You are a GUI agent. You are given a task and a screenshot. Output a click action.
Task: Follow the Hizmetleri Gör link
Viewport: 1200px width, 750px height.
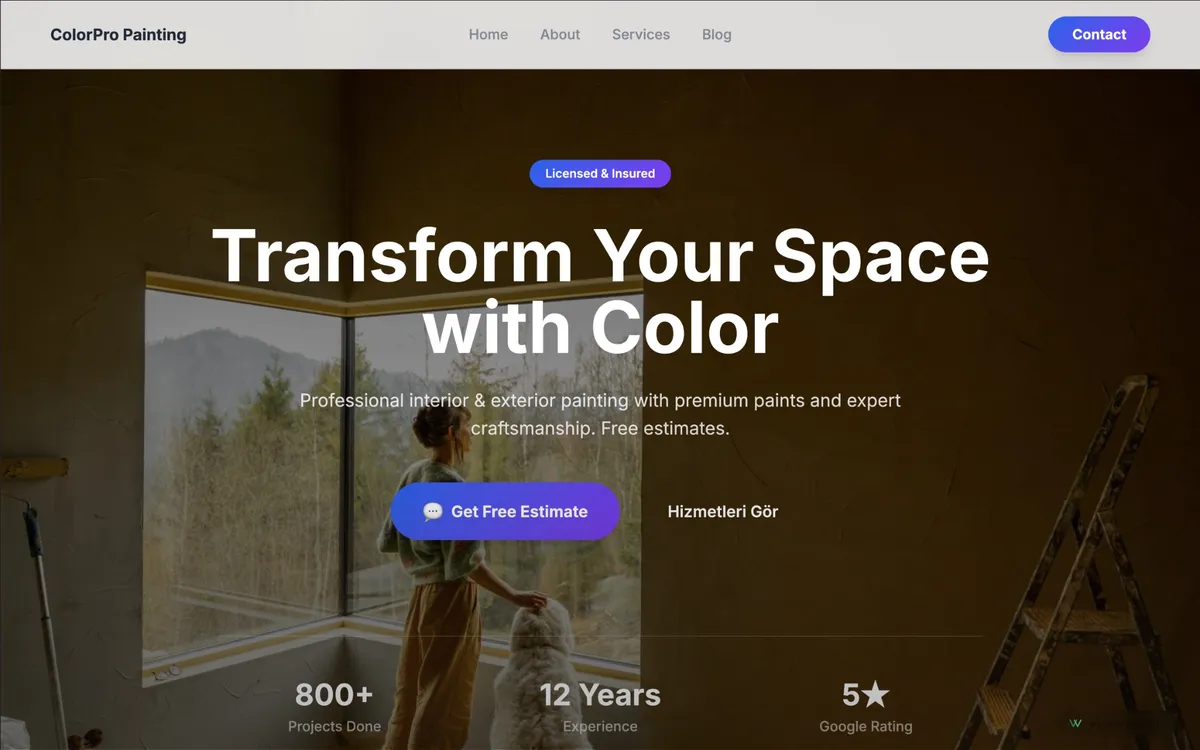pos(723,512)
